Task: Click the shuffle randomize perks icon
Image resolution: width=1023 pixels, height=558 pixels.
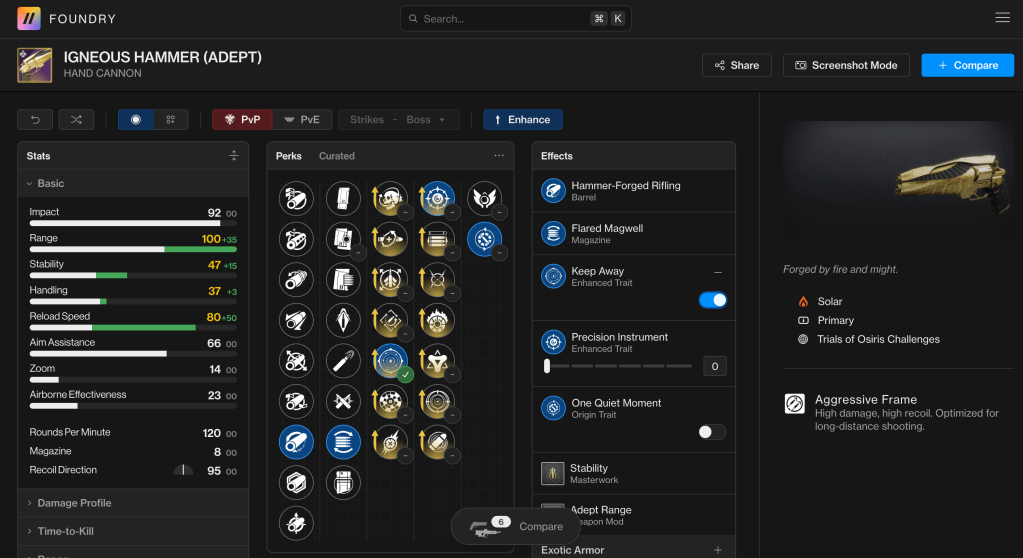Action: tap(76, 120)
